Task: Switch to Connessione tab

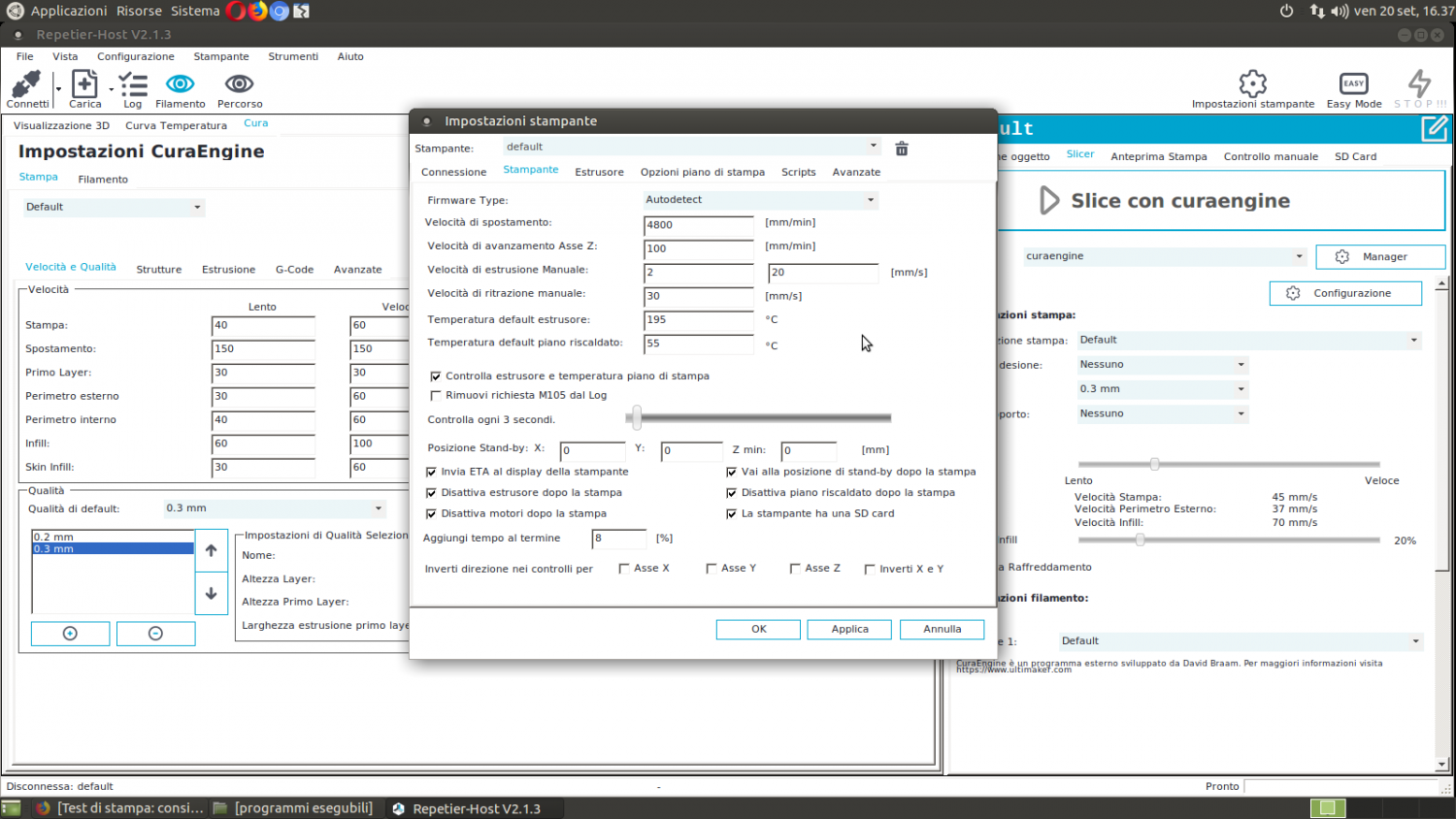Action: (x=453, y=172)
